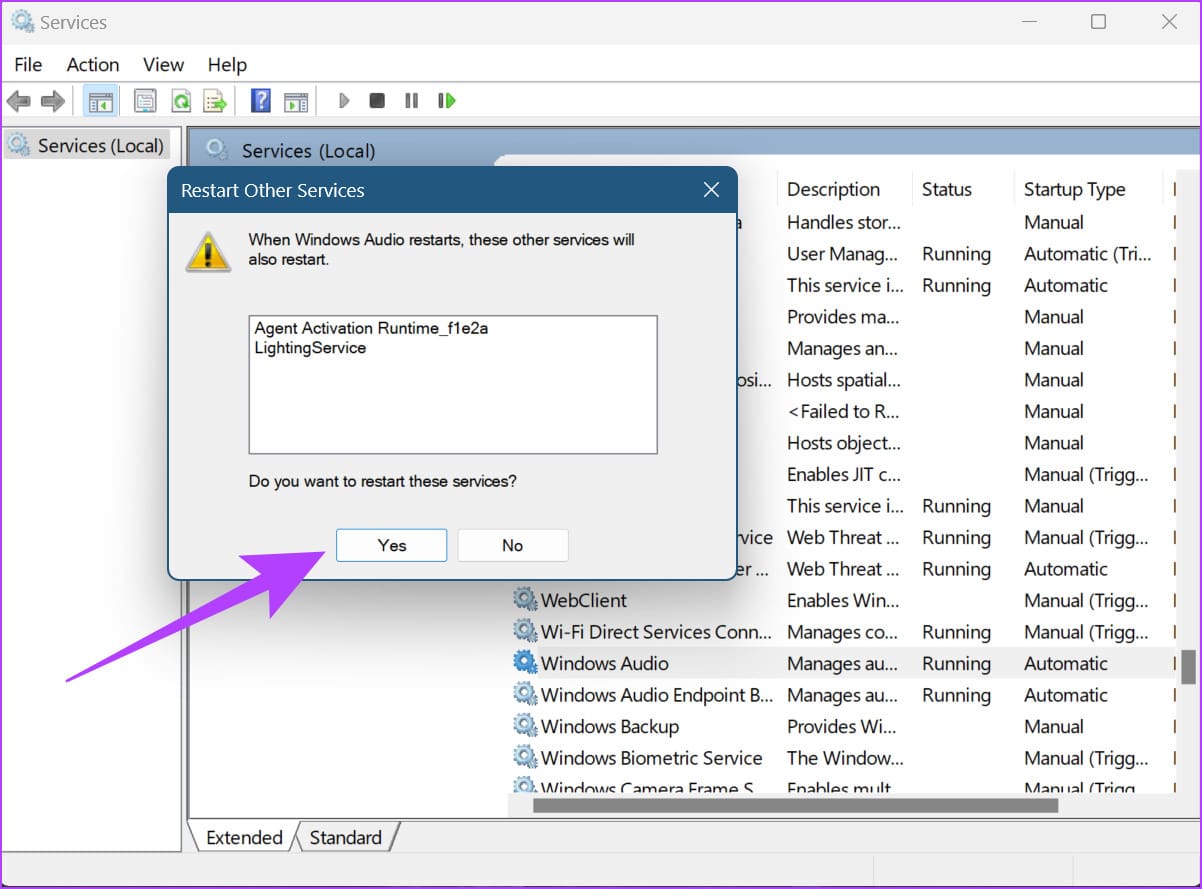Click the Refresh toolbar icon
The image size is (1202, 889).
(180, 101)
